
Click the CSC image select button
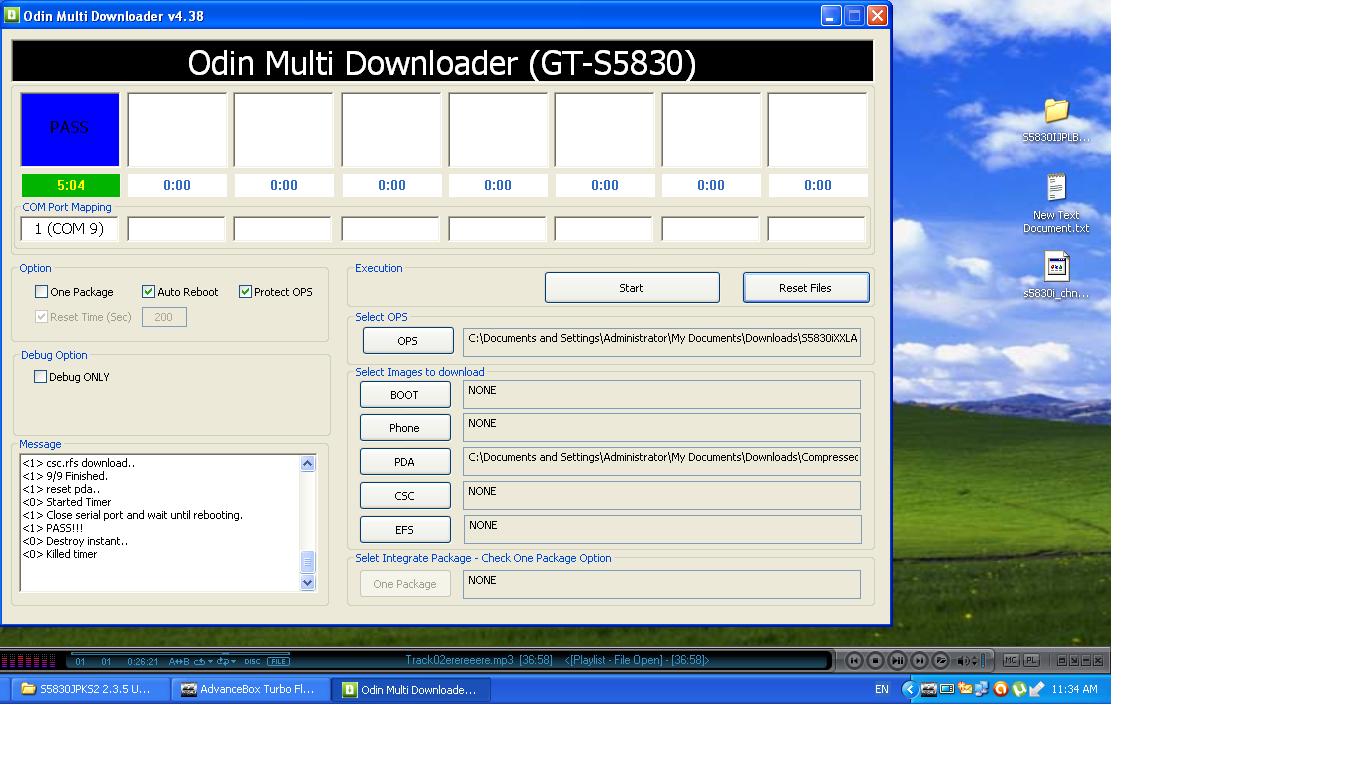[405, 496]
